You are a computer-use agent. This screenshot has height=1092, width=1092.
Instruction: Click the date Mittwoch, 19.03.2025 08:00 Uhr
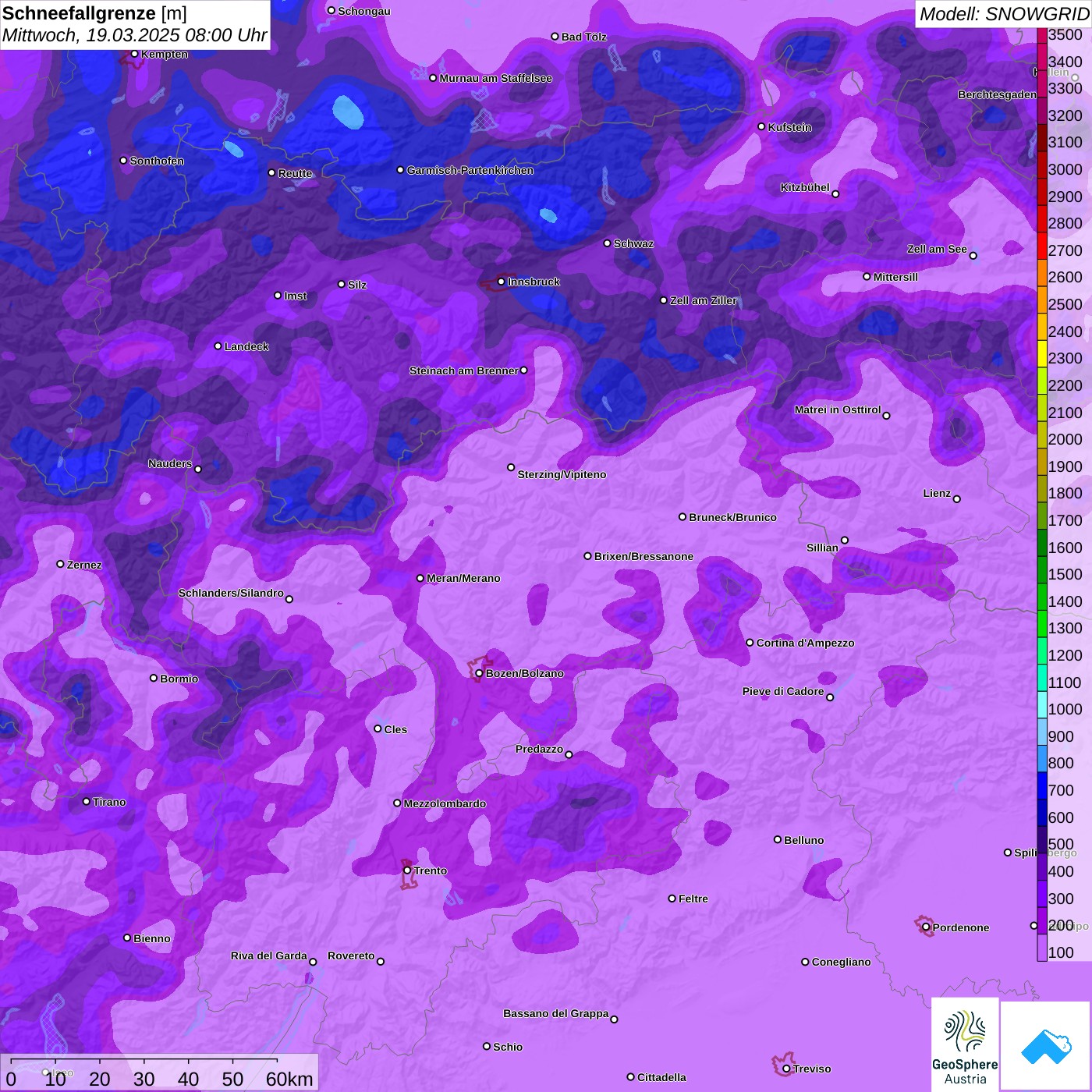[134, 36]
